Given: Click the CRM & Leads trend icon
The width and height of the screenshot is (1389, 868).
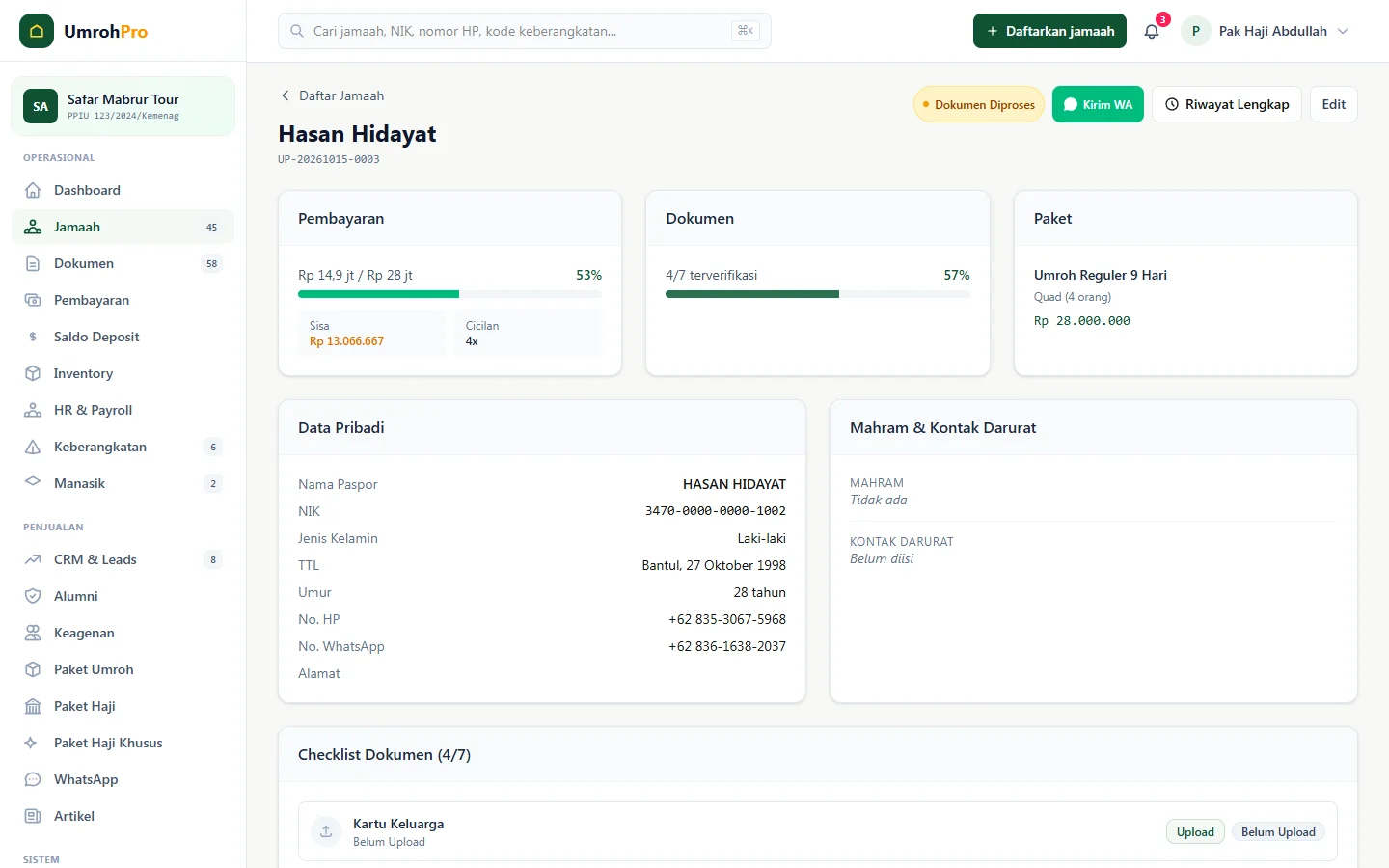Looking at the screenshot, I should pos(33,559).
